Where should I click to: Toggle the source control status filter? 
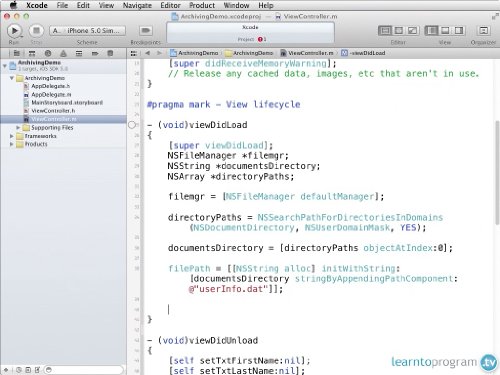coord(28,370)
